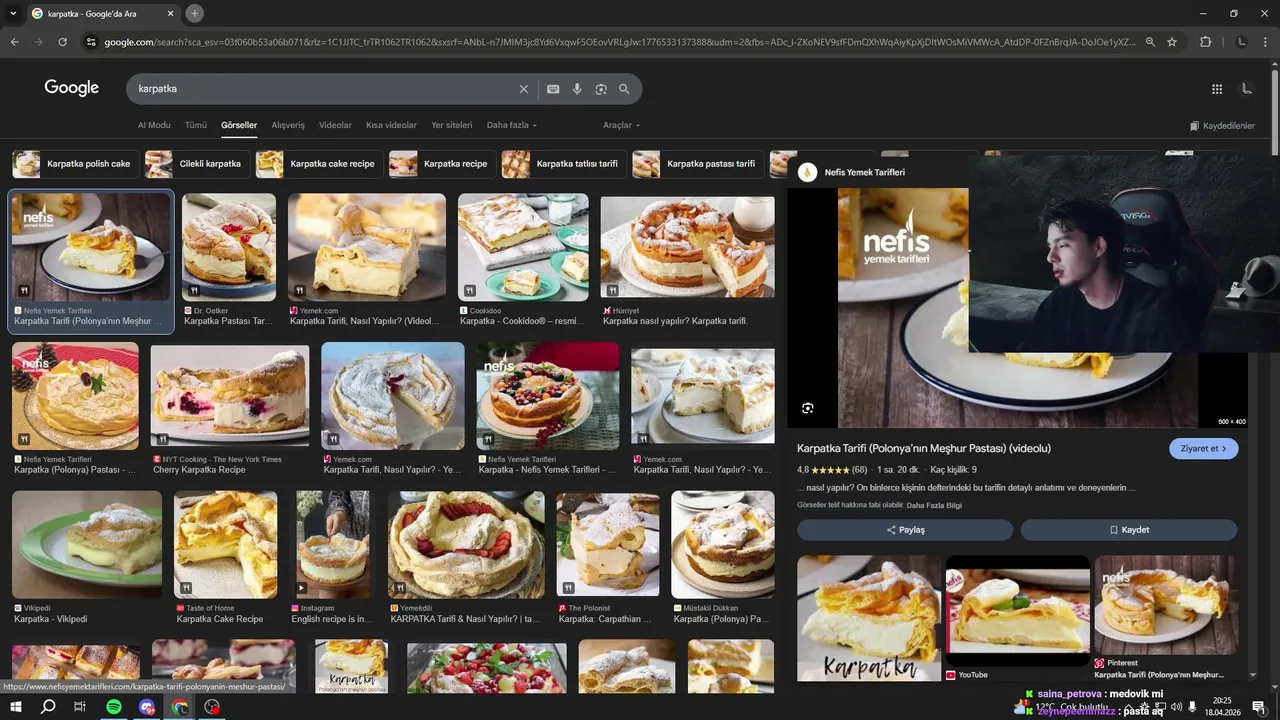Viewport: 1280px width, 720px height.
Task: Select the Karpatka polish cake chip
Action: 75,164
